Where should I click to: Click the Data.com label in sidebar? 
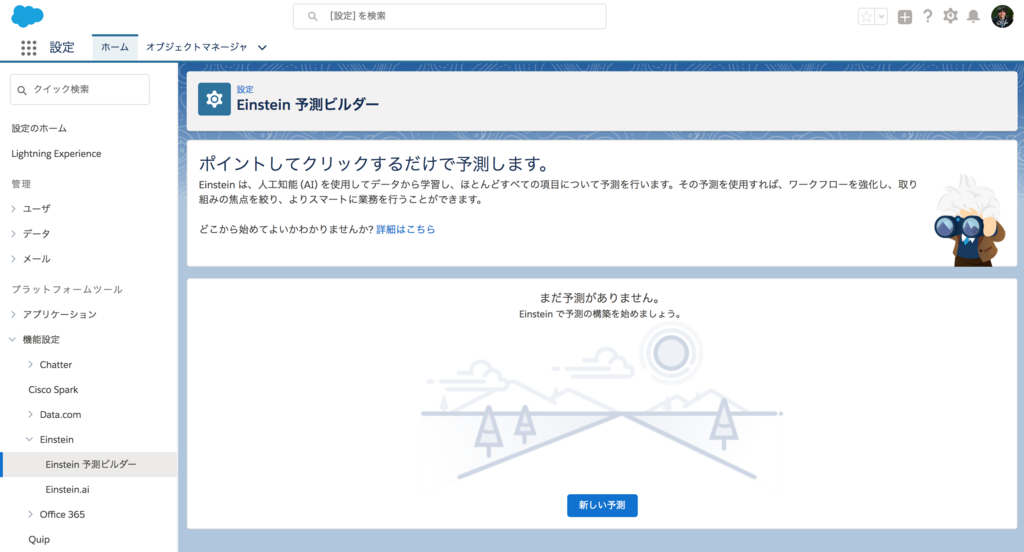(x=60, y=414)
